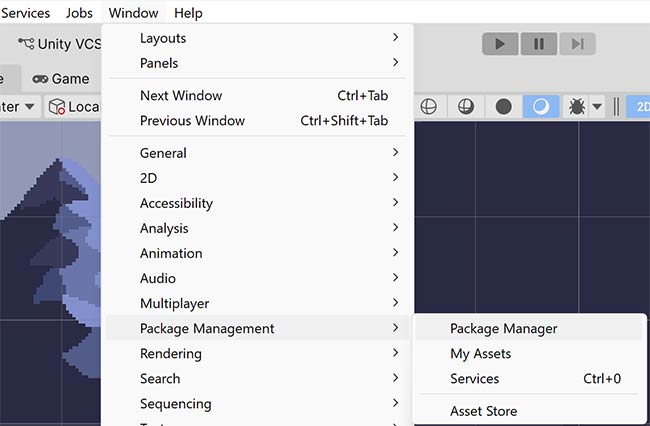650x426 pixels.
Task: Click the Step frame button
Action: 577,44
